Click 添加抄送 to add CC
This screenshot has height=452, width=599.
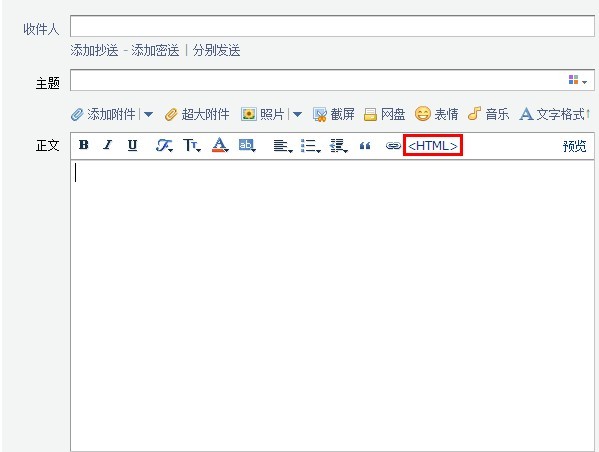(94, 50)
